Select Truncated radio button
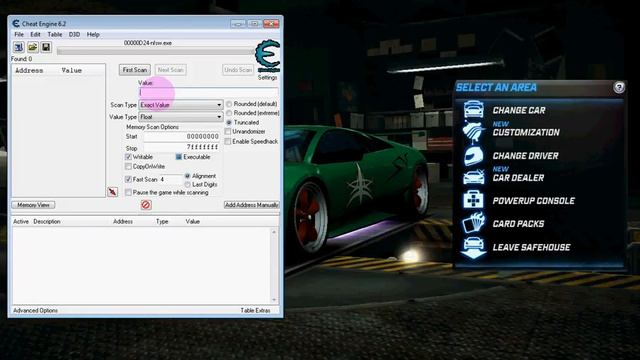This screenshot has width=640, height=360. click(229, 122)
